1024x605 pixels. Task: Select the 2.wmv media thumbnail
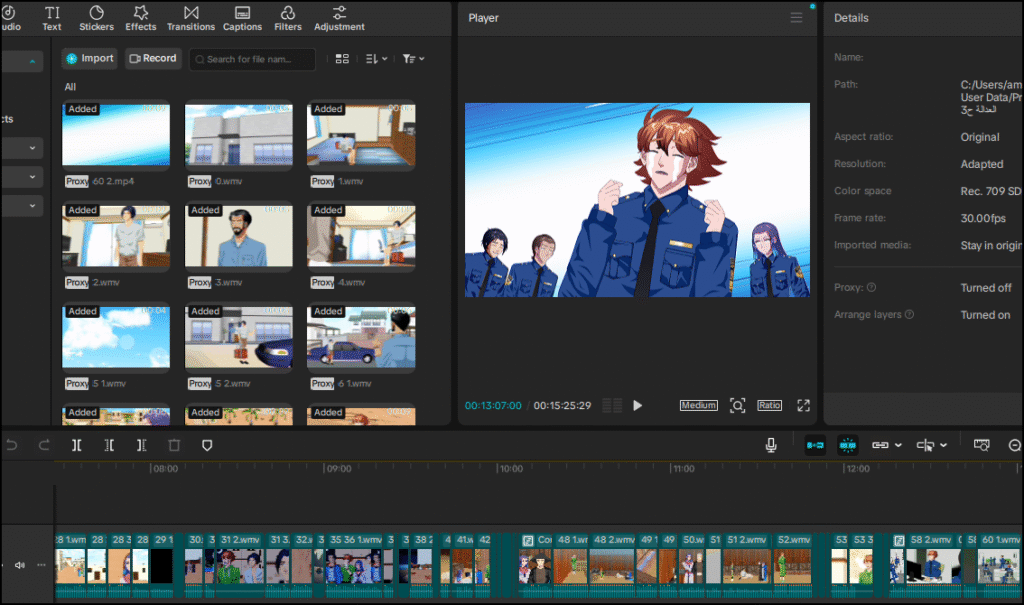[116, 236]
